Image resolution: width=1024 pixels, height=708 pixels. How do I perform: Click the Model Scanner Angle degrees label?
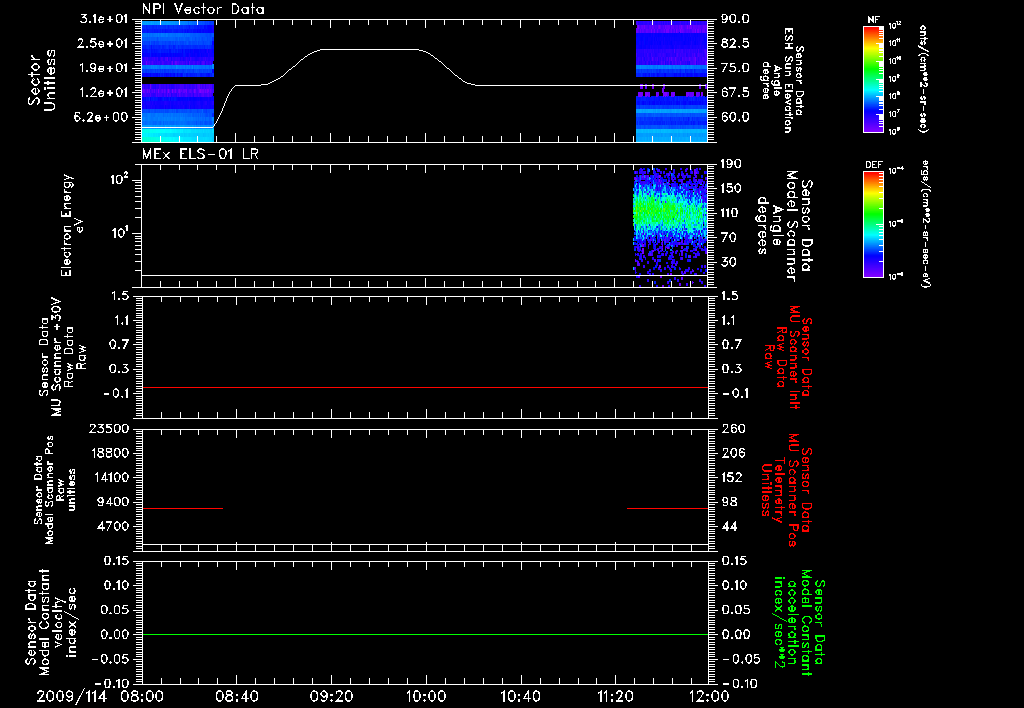click(x=784, y=226)
